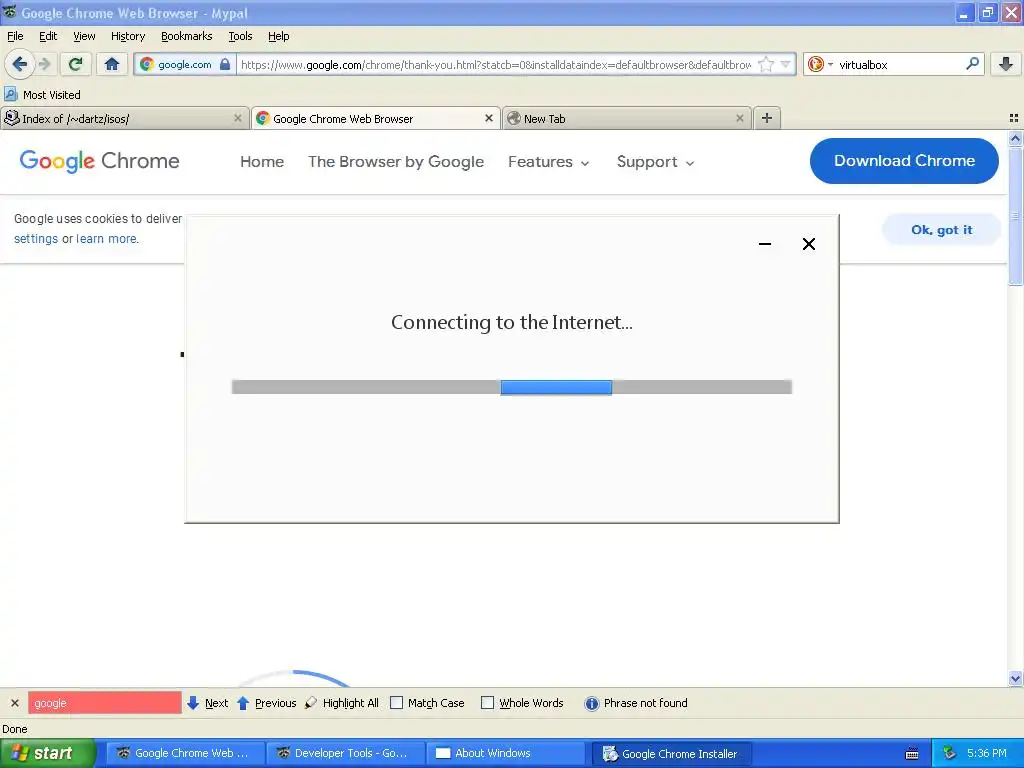Viewport: 1024px width, 768px height.
Task: Open the Bookmarks menu
Action: pyautogui.click(x=186, y=36)
